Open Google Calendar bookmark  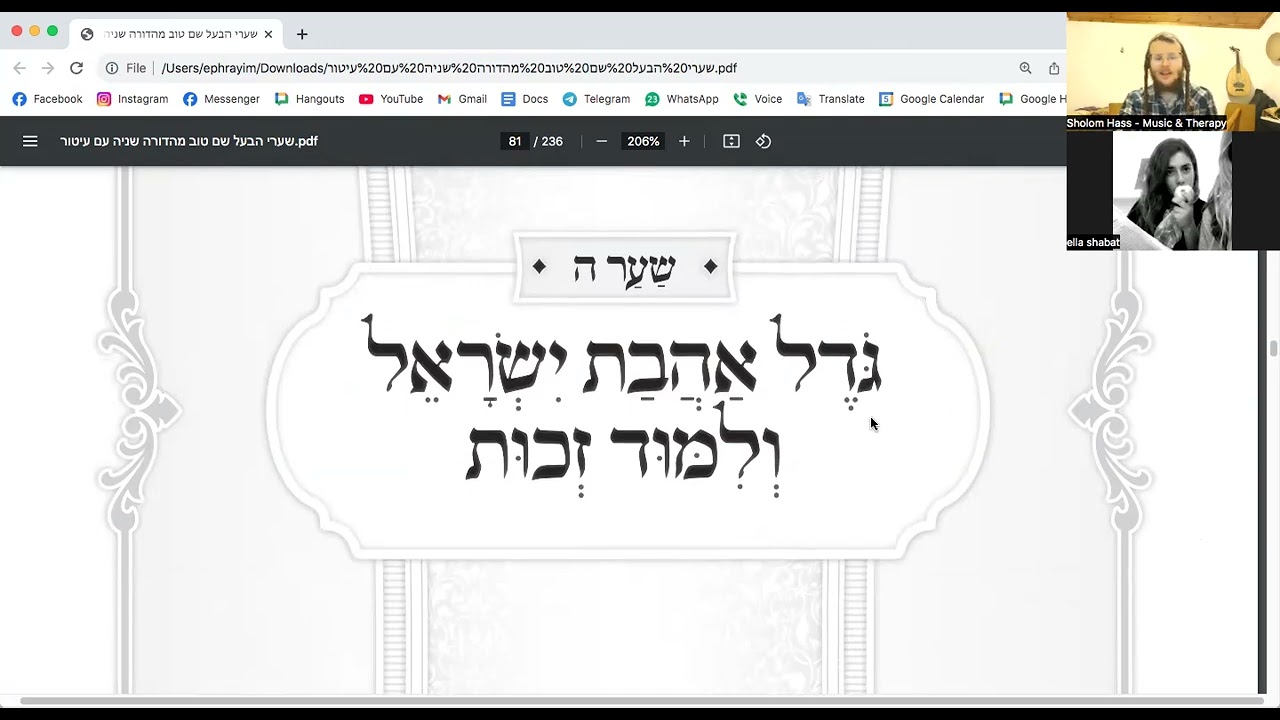point(931,99)
